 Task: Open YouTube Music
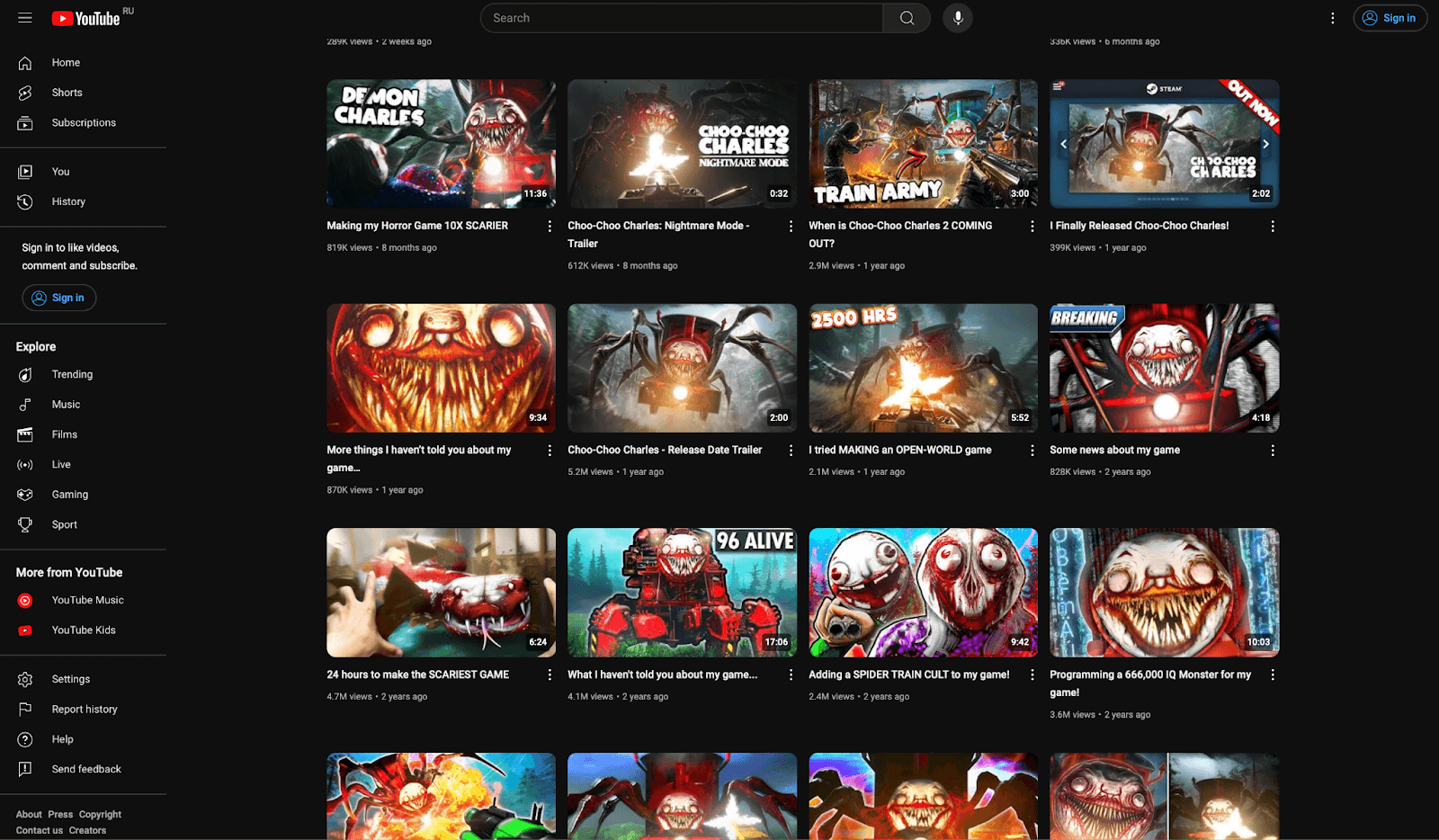pos(87,600)
